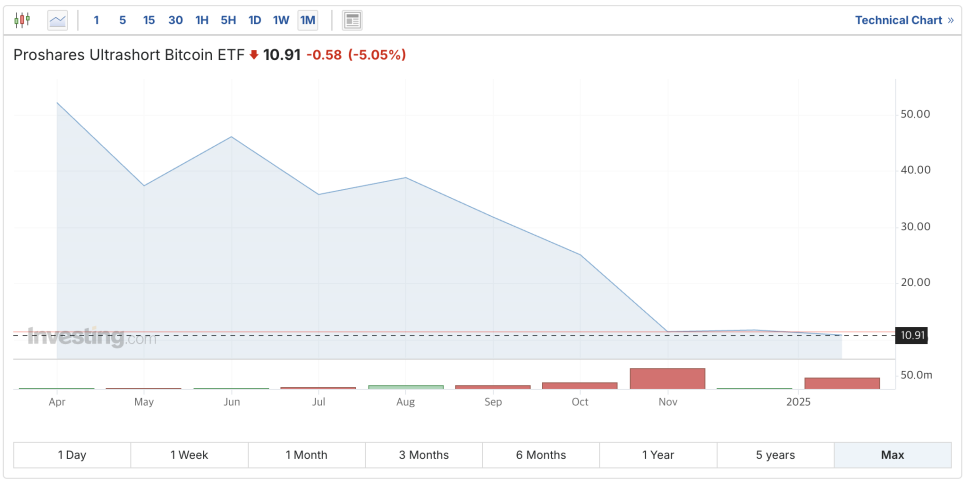This screenshot has height=483, width=966.
Task: Show the 1 Month range
Action: (306, 455)
